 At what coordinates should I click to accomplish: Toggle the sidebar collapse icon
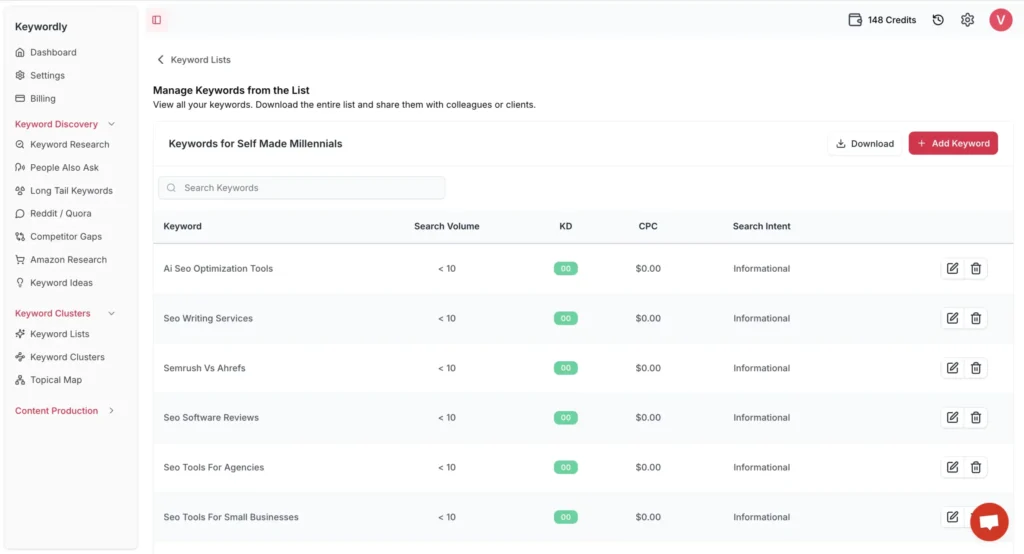(x=157, y=20)
